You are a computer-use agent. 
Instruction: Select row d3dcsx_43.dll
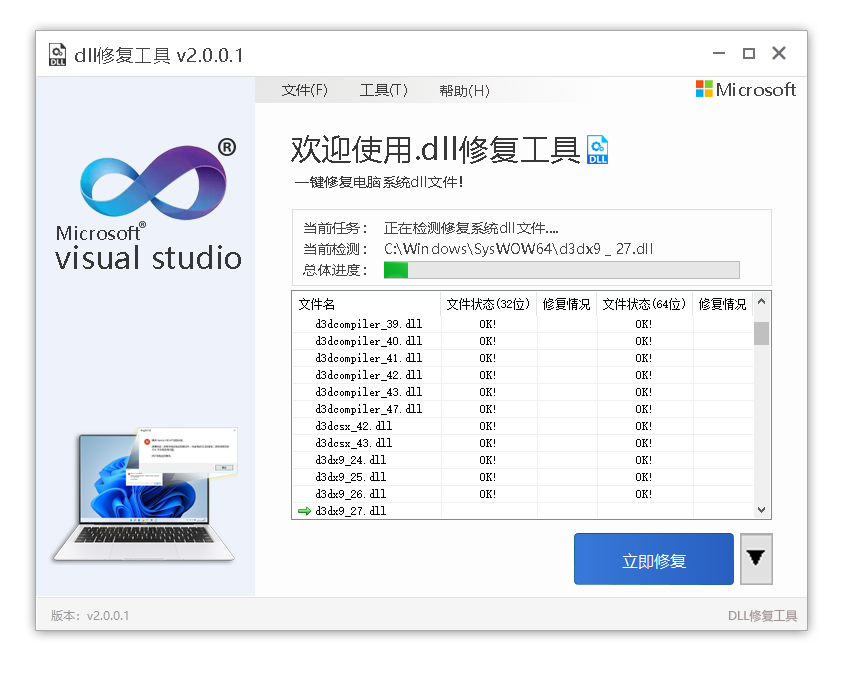(523, 443)
